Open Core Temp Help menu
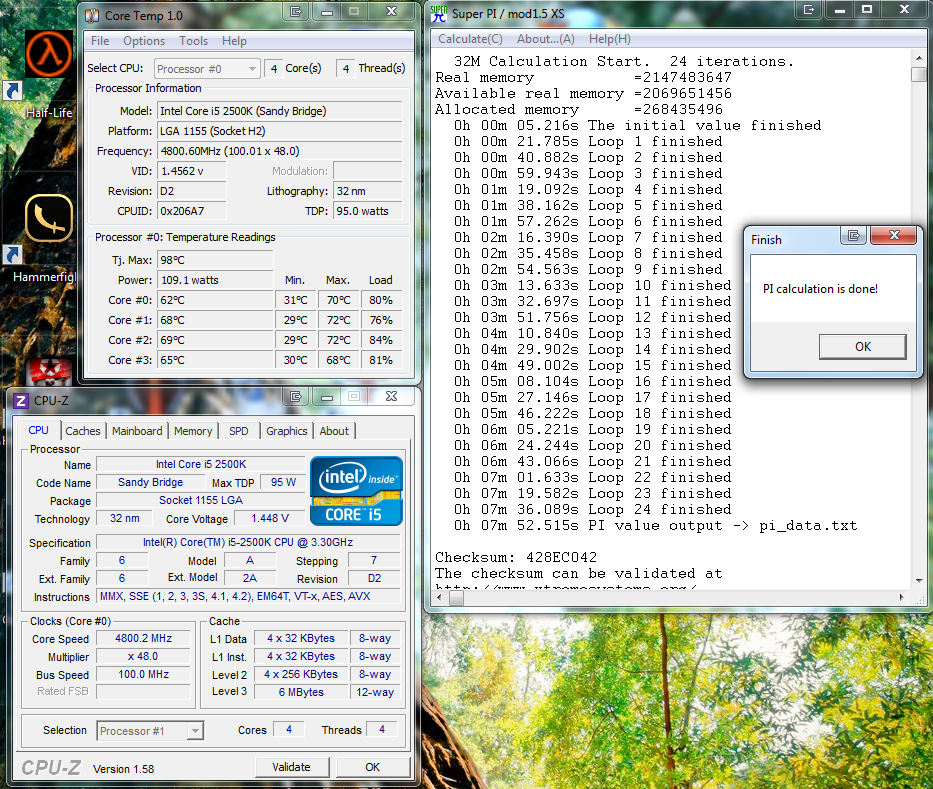 [234, 41]
